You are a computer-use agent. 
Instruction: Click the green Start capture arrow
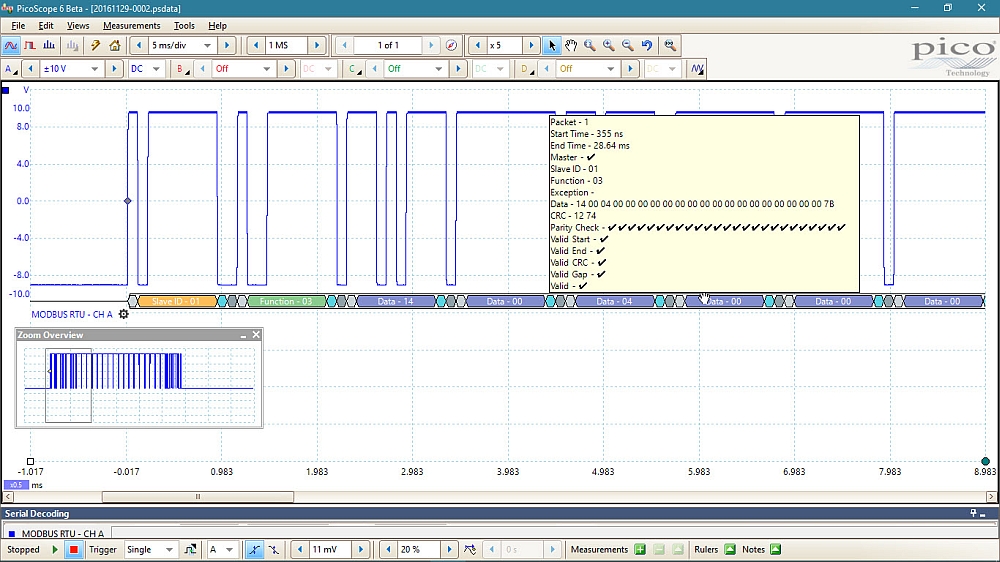pos(55,549)
